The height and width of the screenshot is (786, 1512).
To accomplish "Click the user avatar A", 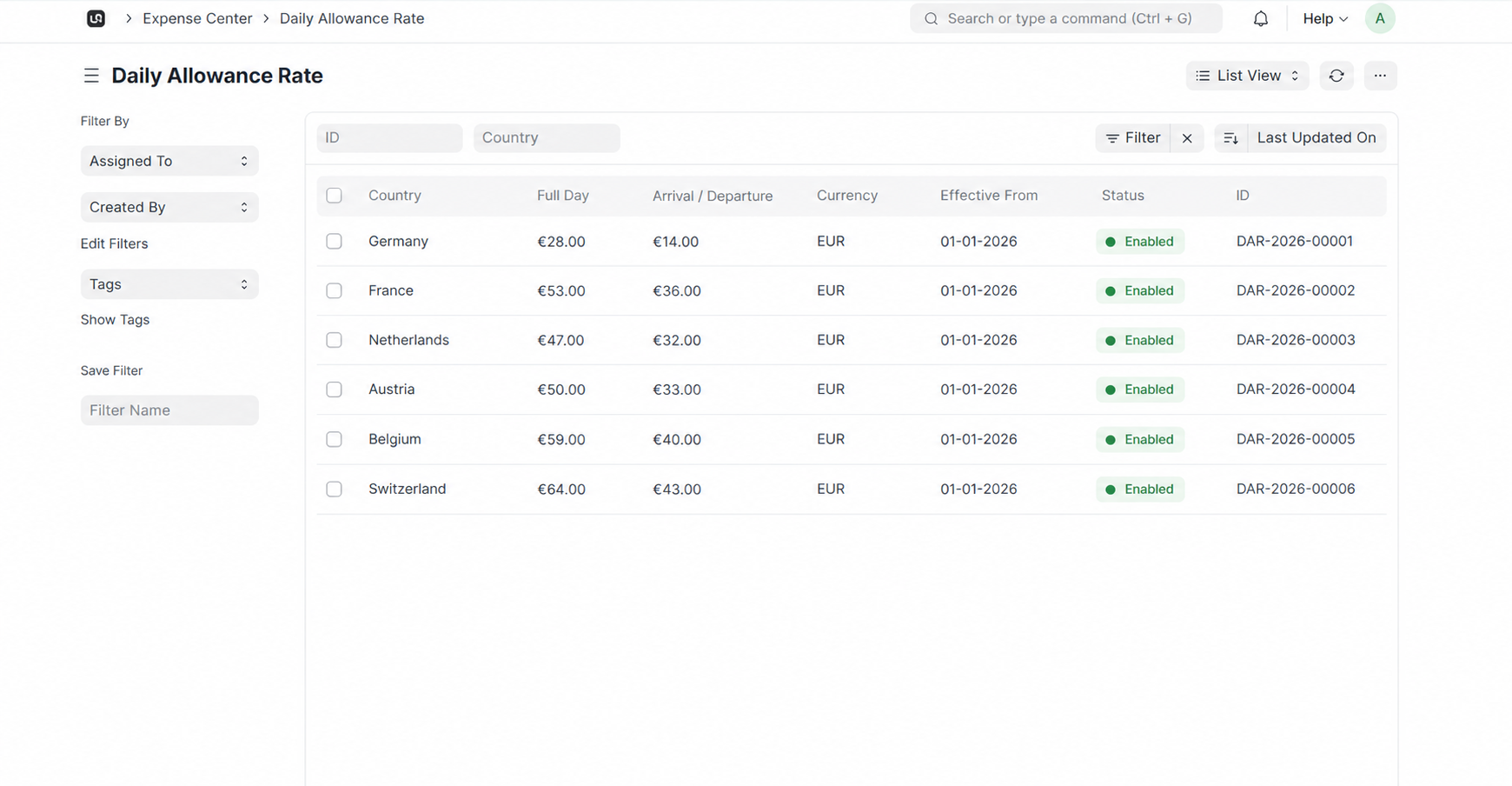I will [x=1380, y=18].
